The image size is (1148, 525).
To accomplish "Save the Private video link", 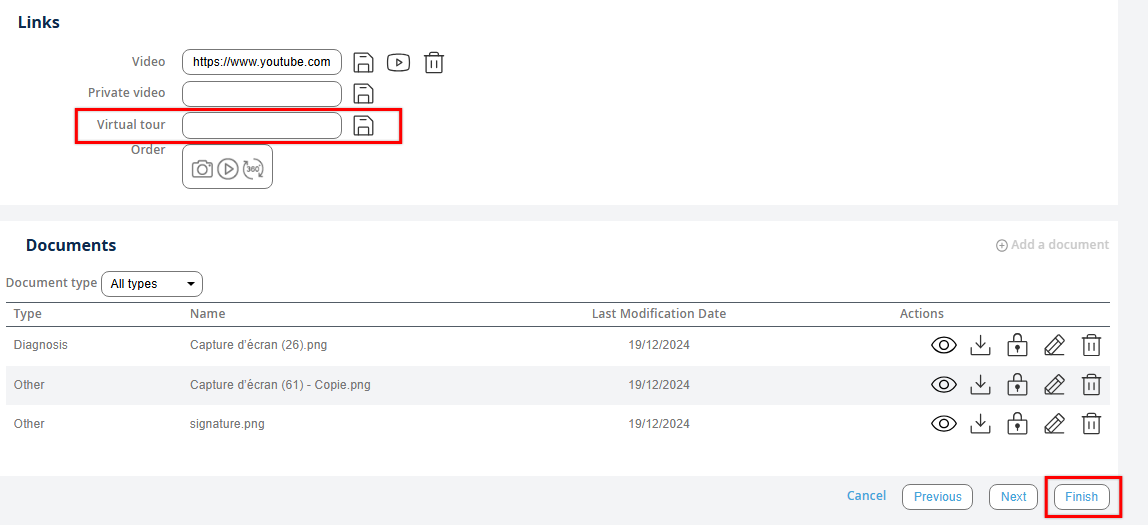I will pyautogui.click(x=364, y=94).
